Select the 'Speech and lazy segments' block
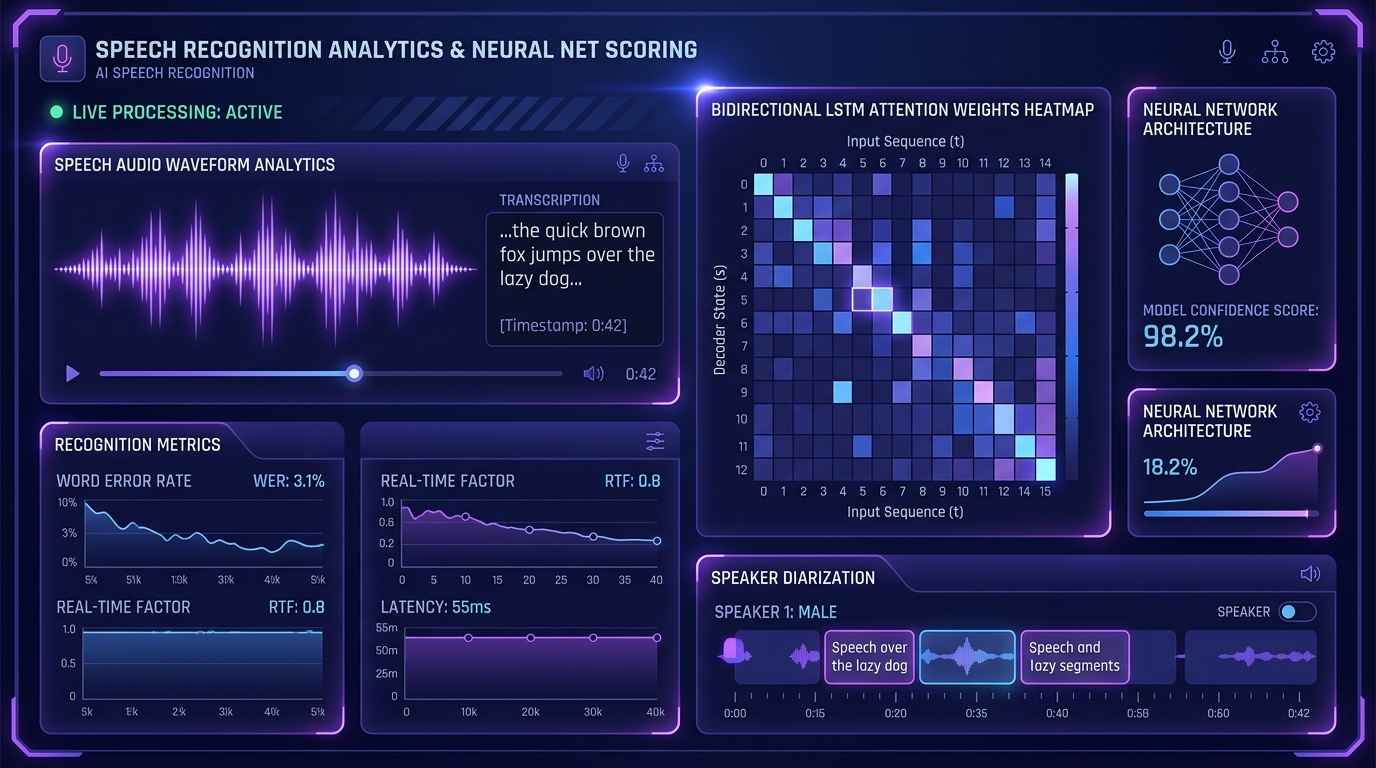Image resolution: width=1376 pixels, height=768 pixels. tap(1075, 657)
